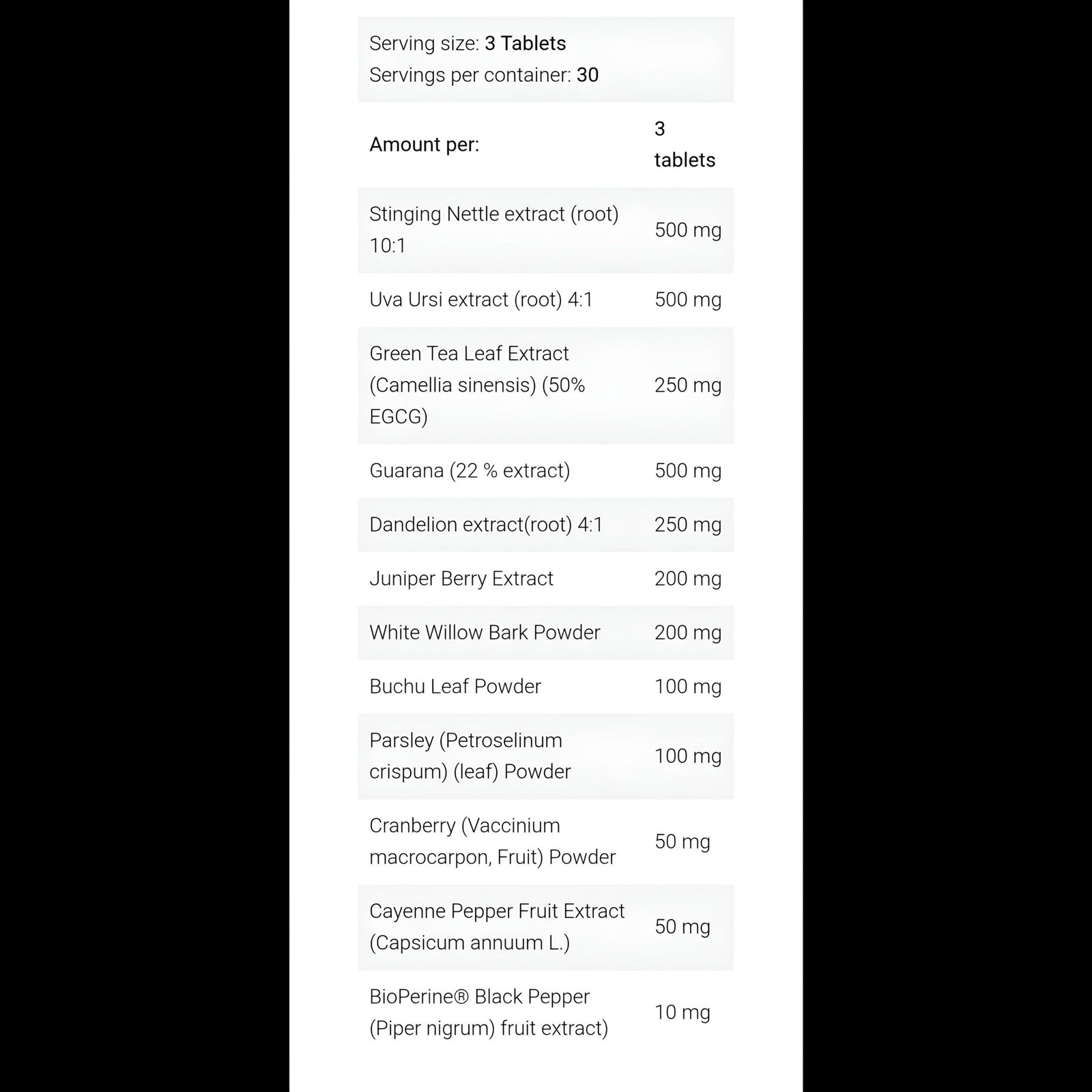This screenshot has width=1092, height=1092.
Task: Click the 3 tablets column header
Action: (x=685, y=145)
